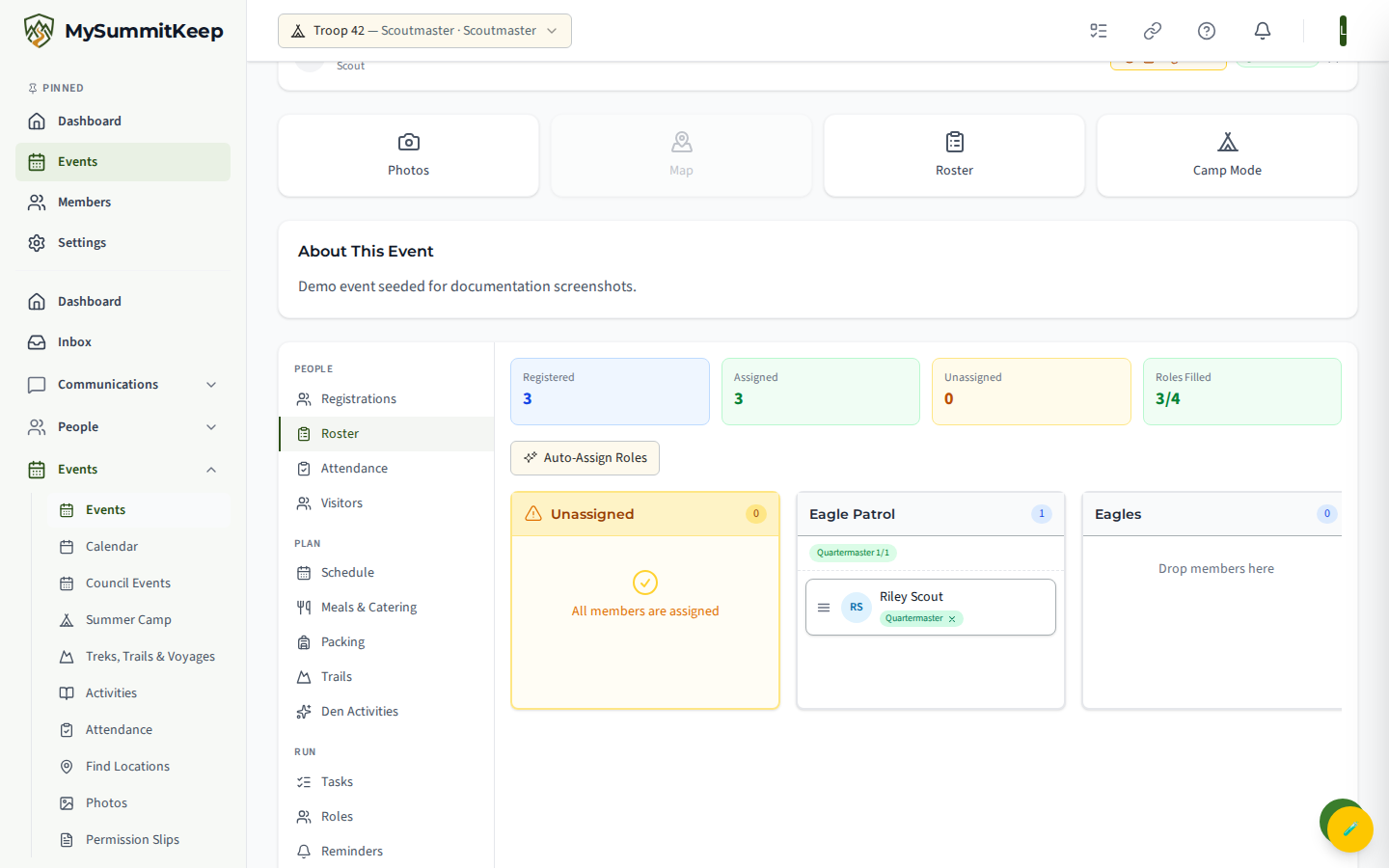
Task: Go to Summer Camp
Action: (x=139, y=620)
